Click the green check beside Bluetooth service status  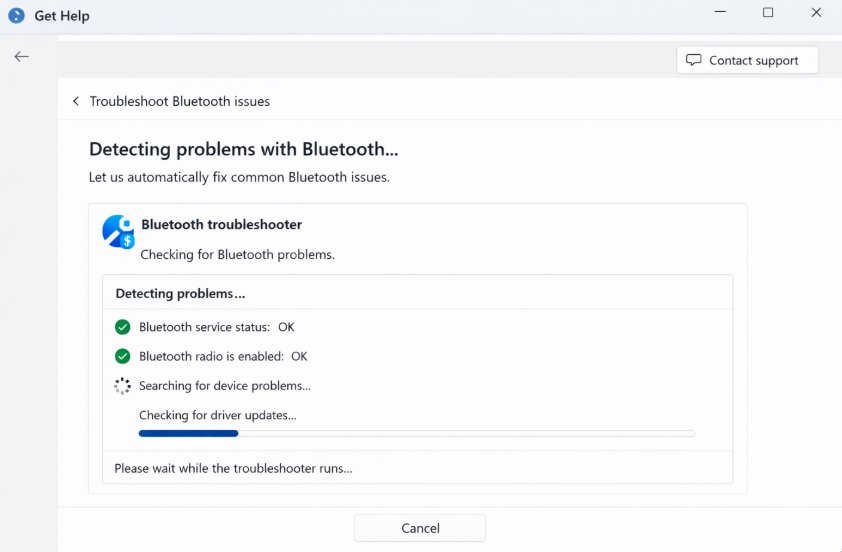pos(122,327)
